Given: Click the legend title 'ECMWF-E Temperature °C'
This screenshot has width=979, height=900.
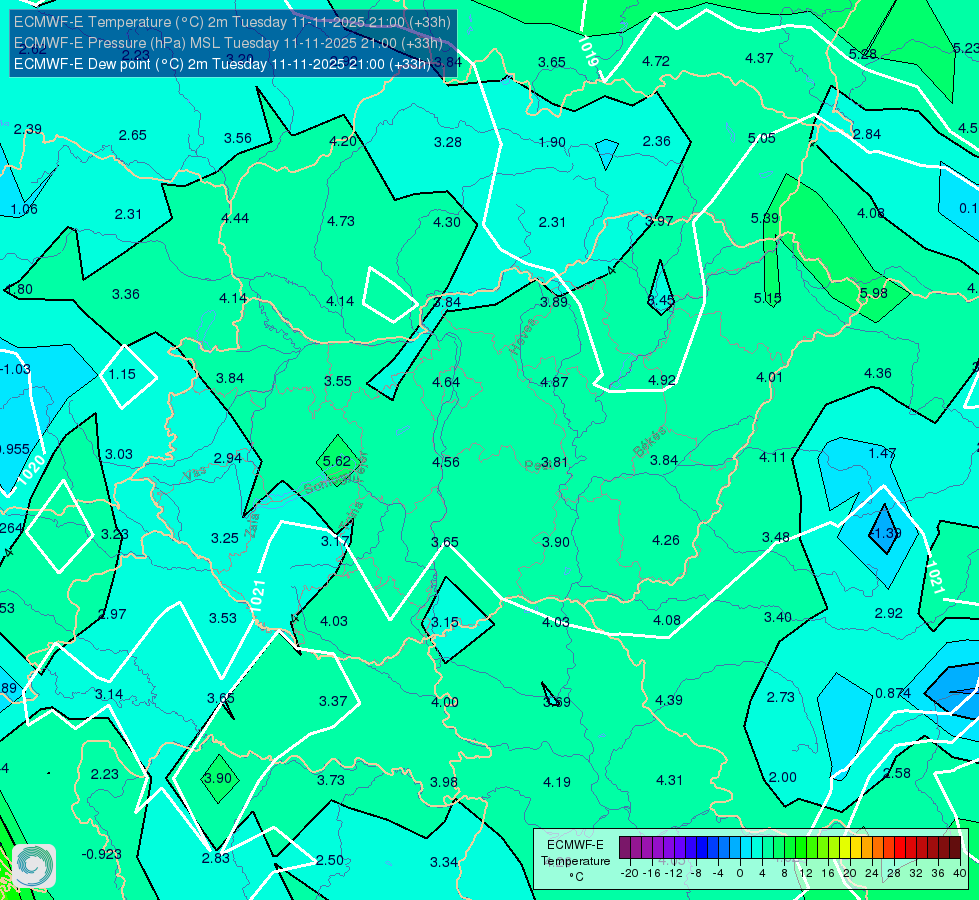Looking at the screenshot, I should 575,861.
